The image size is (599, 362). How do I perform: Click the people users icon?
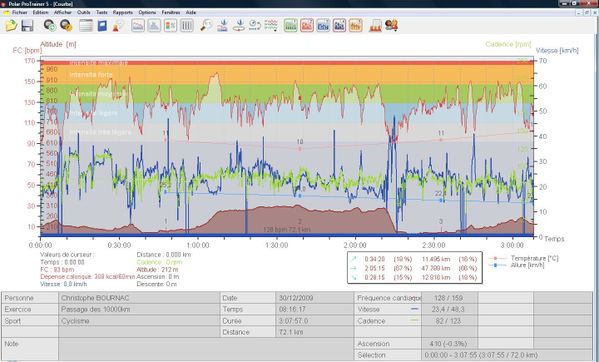pos(392,26)
